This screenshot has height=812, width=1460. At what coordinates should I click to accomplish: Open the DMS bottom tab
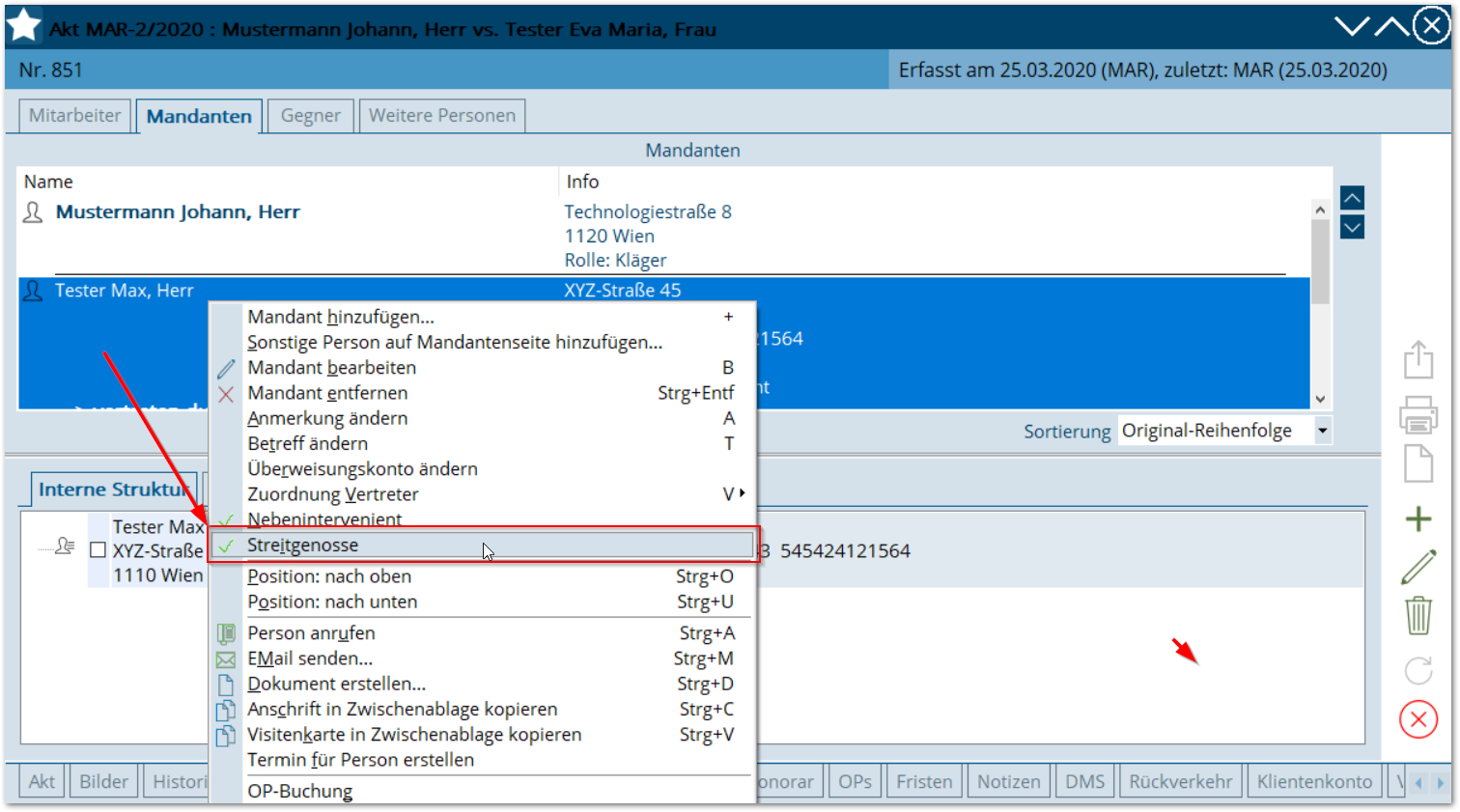pos(1085,781)
